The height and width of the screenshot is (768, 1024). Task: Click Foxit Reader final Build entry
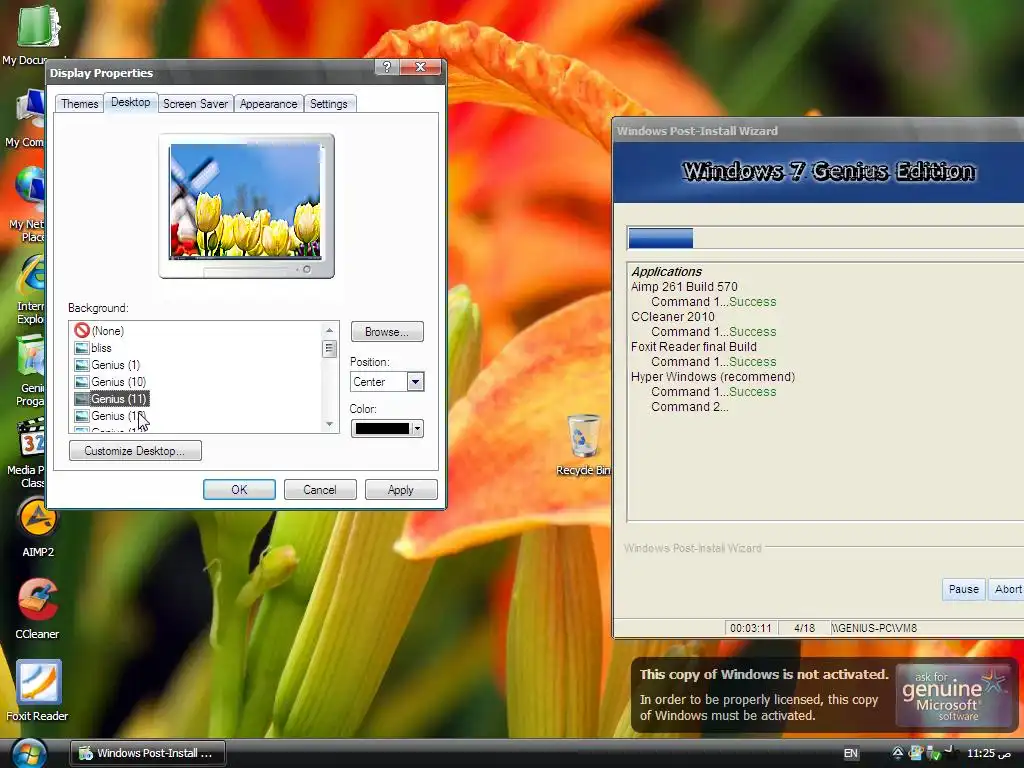694,347
